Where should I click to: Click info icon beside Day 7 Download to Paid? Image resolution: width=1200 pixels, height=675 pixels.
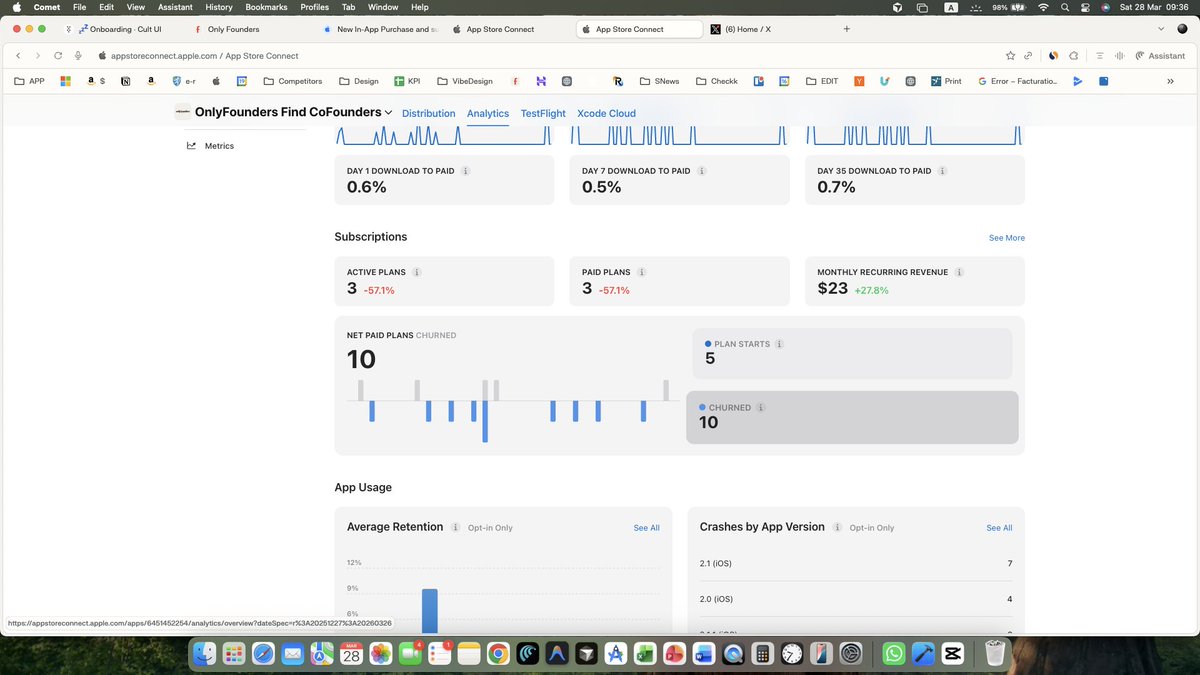(702, 171)
